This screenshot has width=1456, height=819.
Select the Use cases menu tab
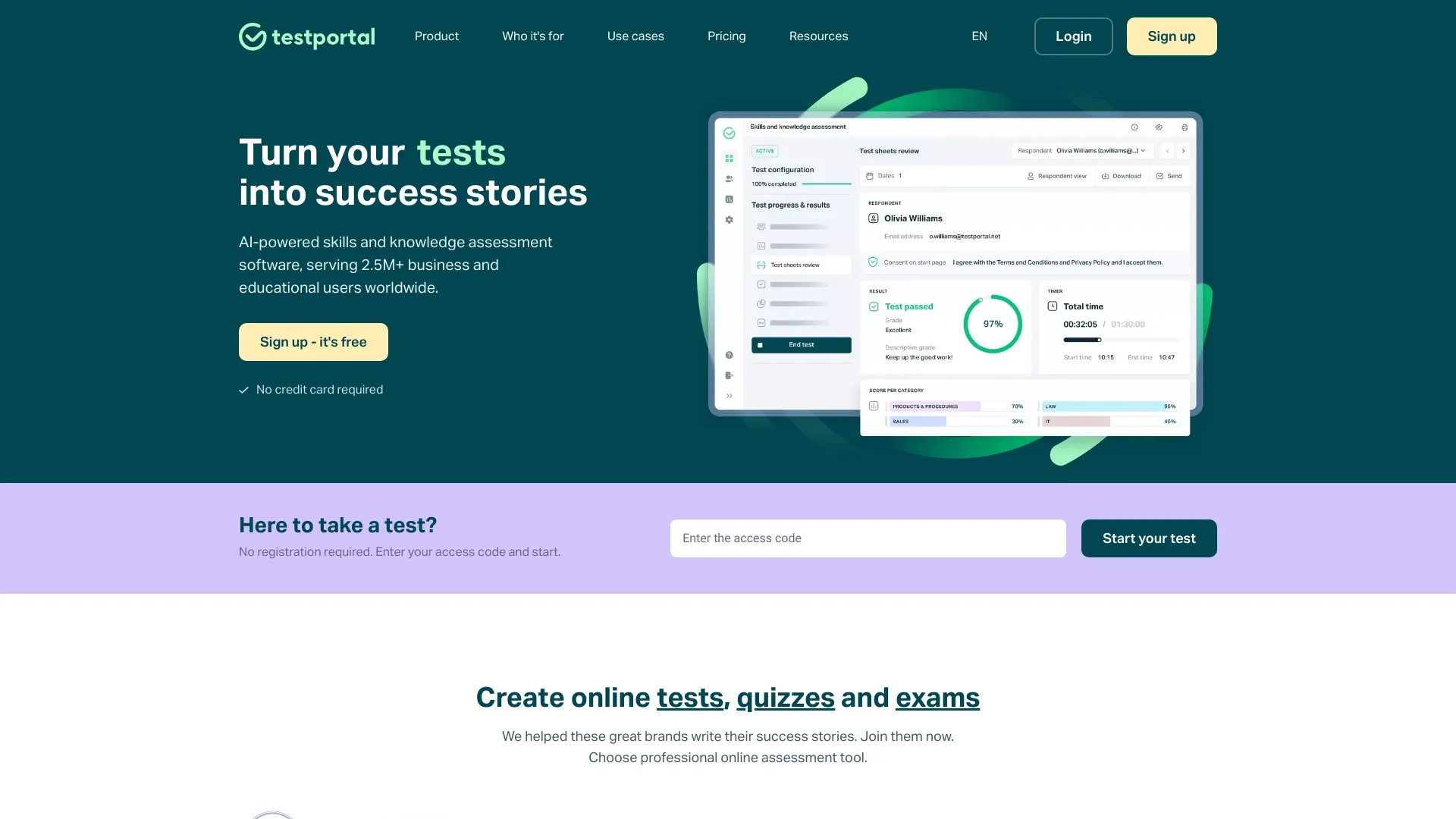tap(635, 36)
